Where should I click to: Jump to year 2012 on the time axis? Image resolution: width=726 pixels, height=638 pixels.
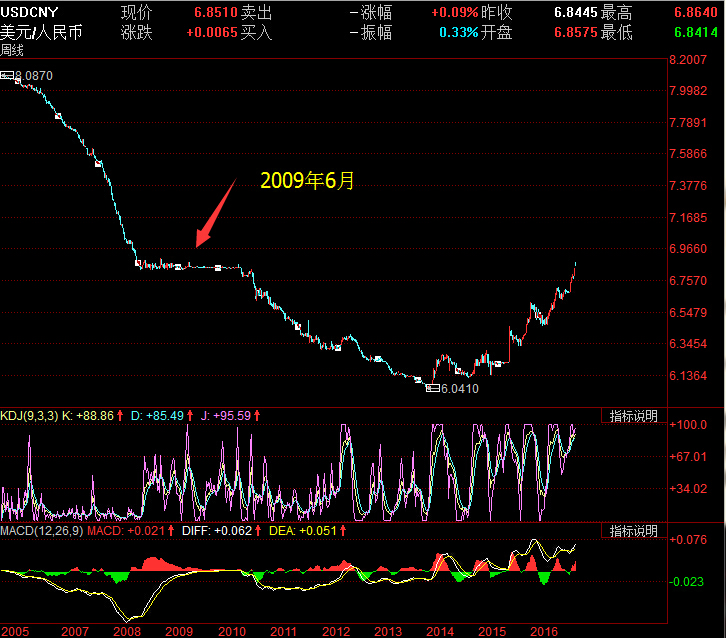pyautogui.click(x=336, y=631)
